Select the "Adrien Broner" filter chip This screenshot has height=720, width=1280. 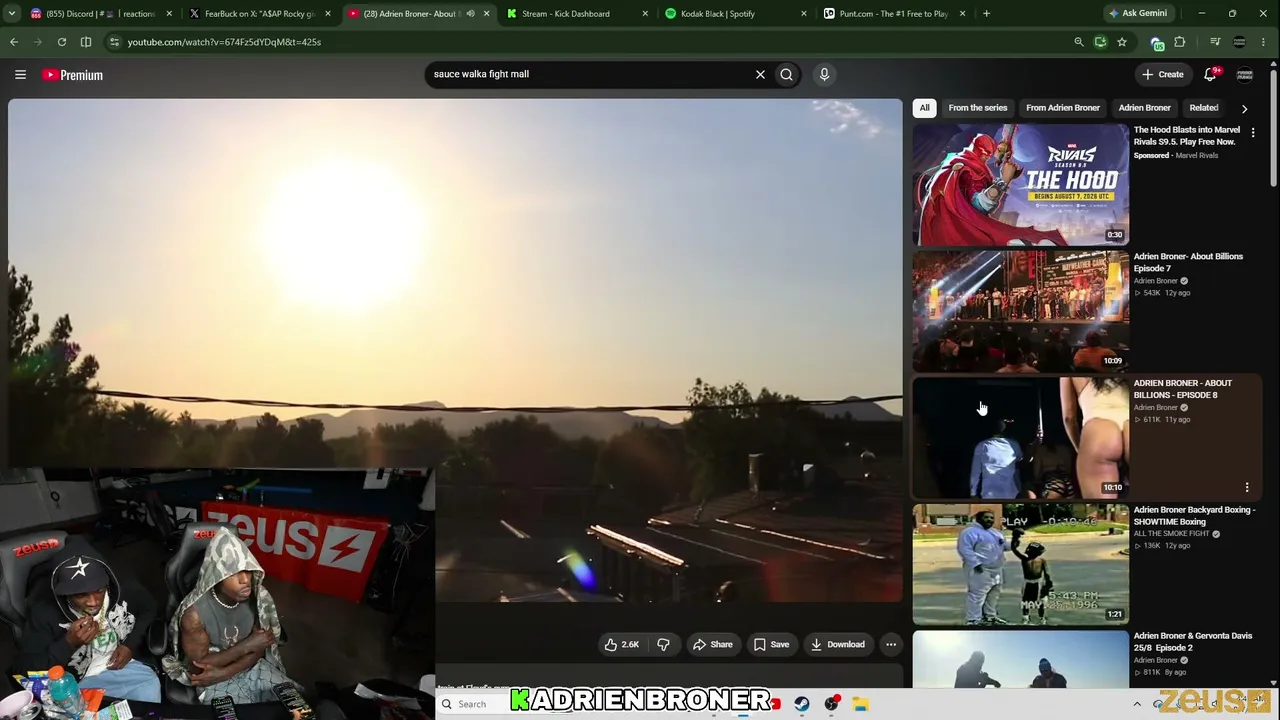(1145, 108)
